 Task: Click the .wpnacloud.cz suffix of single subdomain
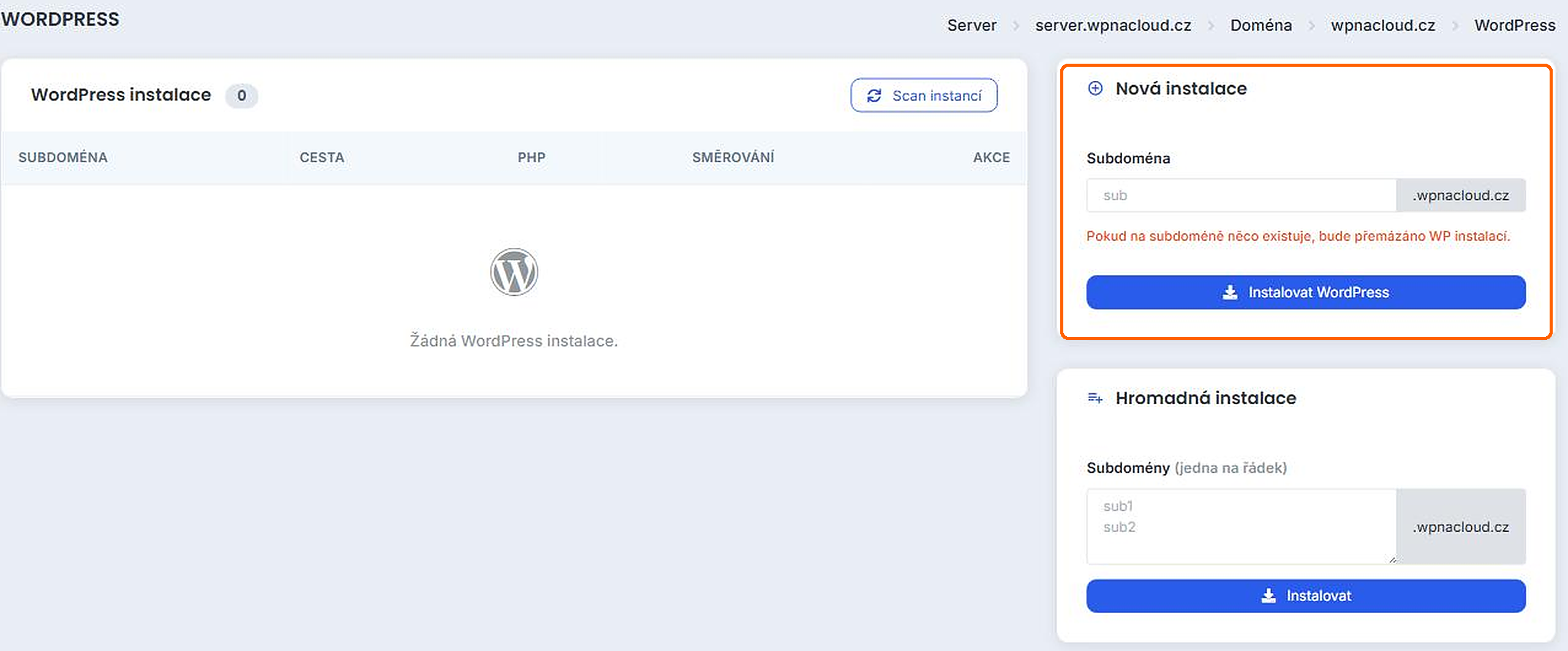pos(1461,195)
